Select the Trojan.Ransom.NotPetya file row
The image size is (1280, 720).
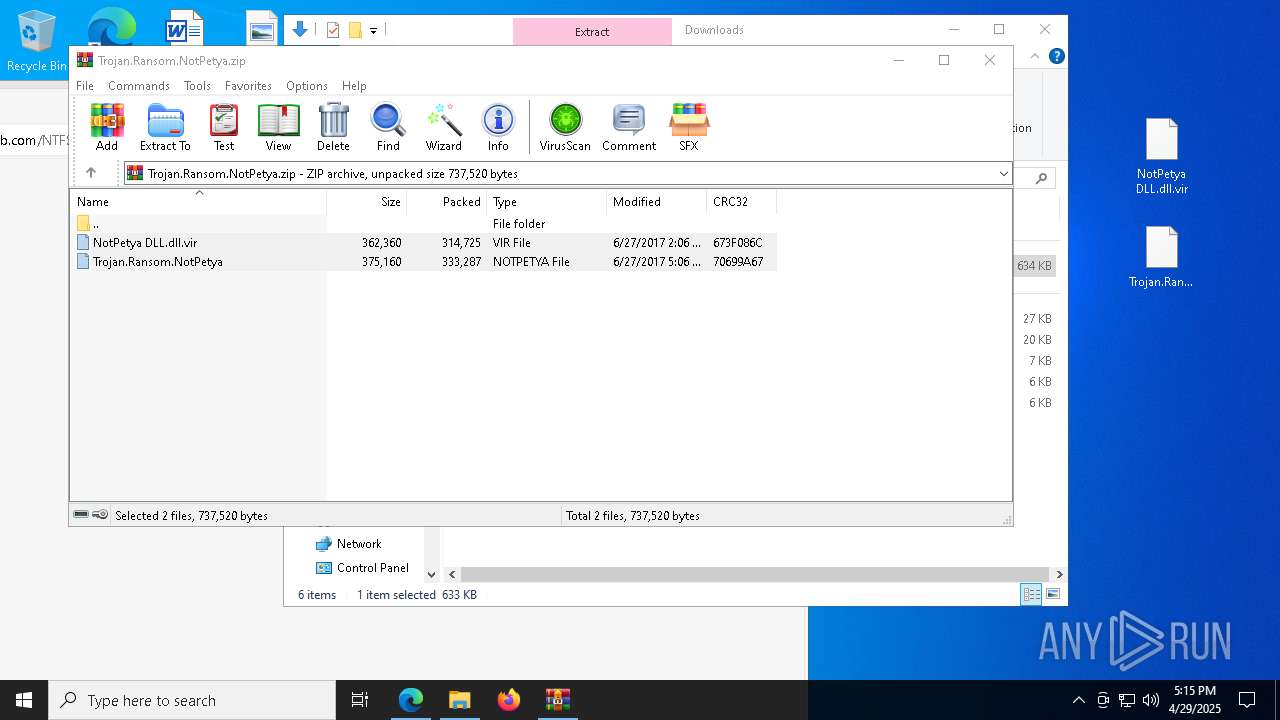pos(423,262)
